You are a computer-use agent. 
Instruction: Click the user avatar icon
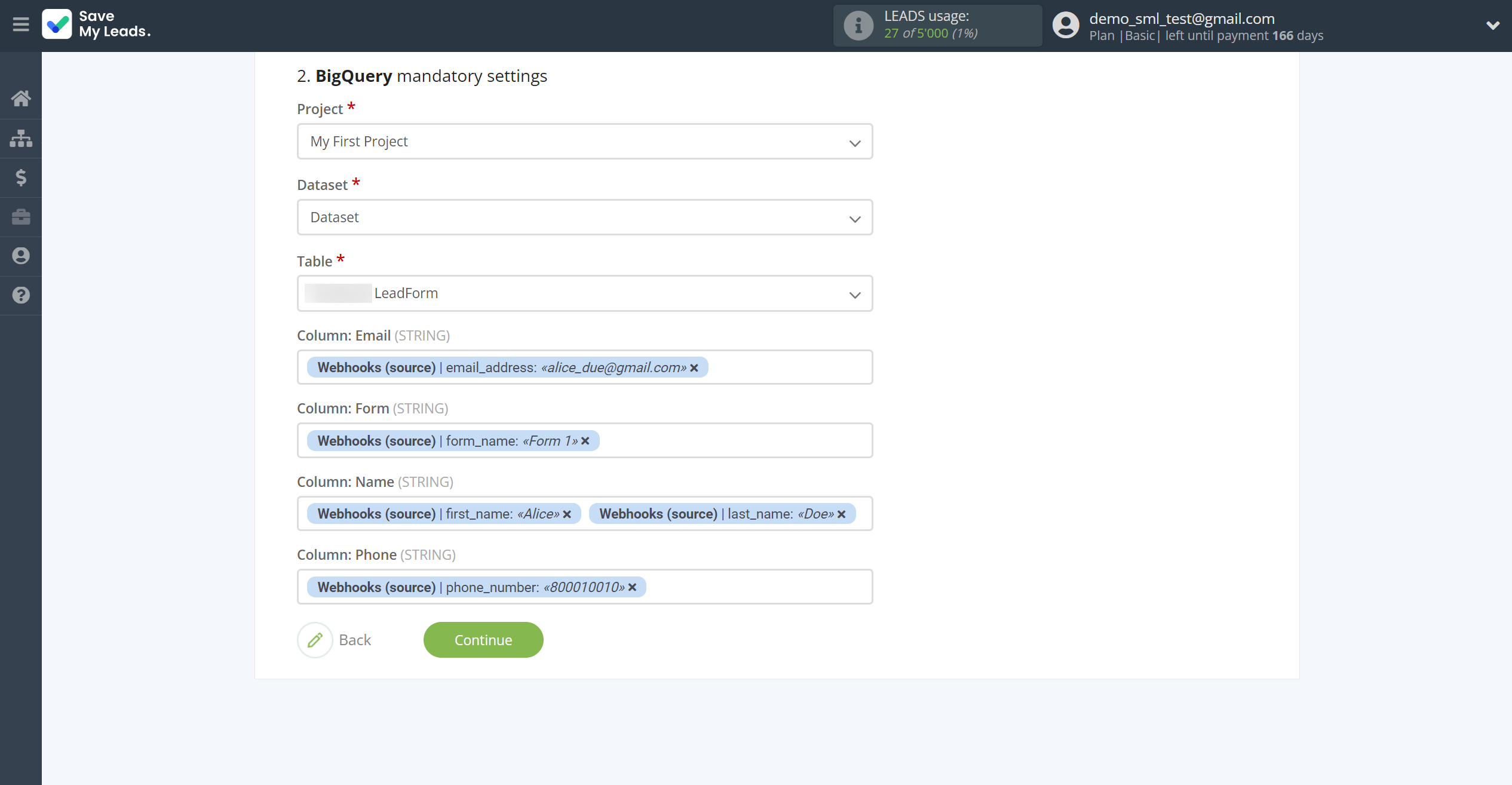coord(1066,26)
